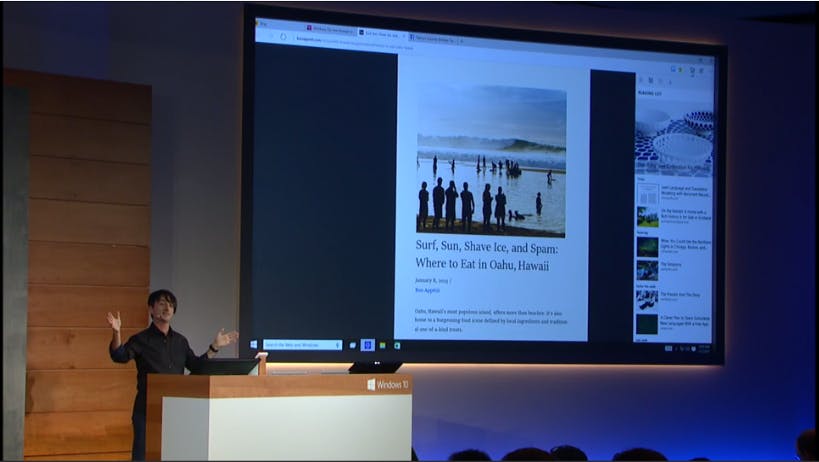The width and height of the screenshot is (819, 462).
Task: Click the blue reading view icon in the browser toolbar
Action: pyautogui.click(x=673, y=68)
